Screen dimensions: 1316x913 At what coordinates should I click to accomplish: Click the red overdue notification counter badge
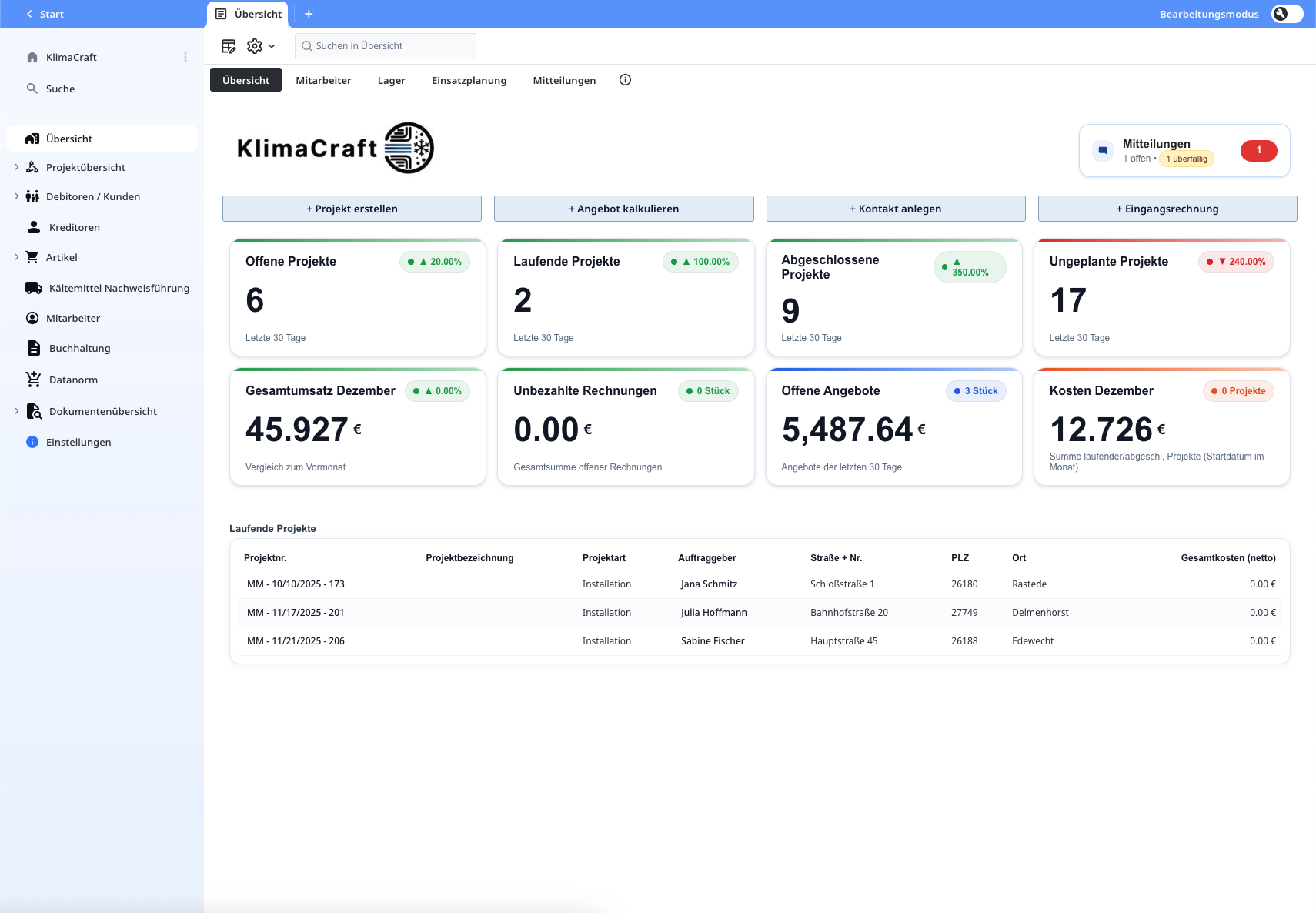coord(1258,150)
